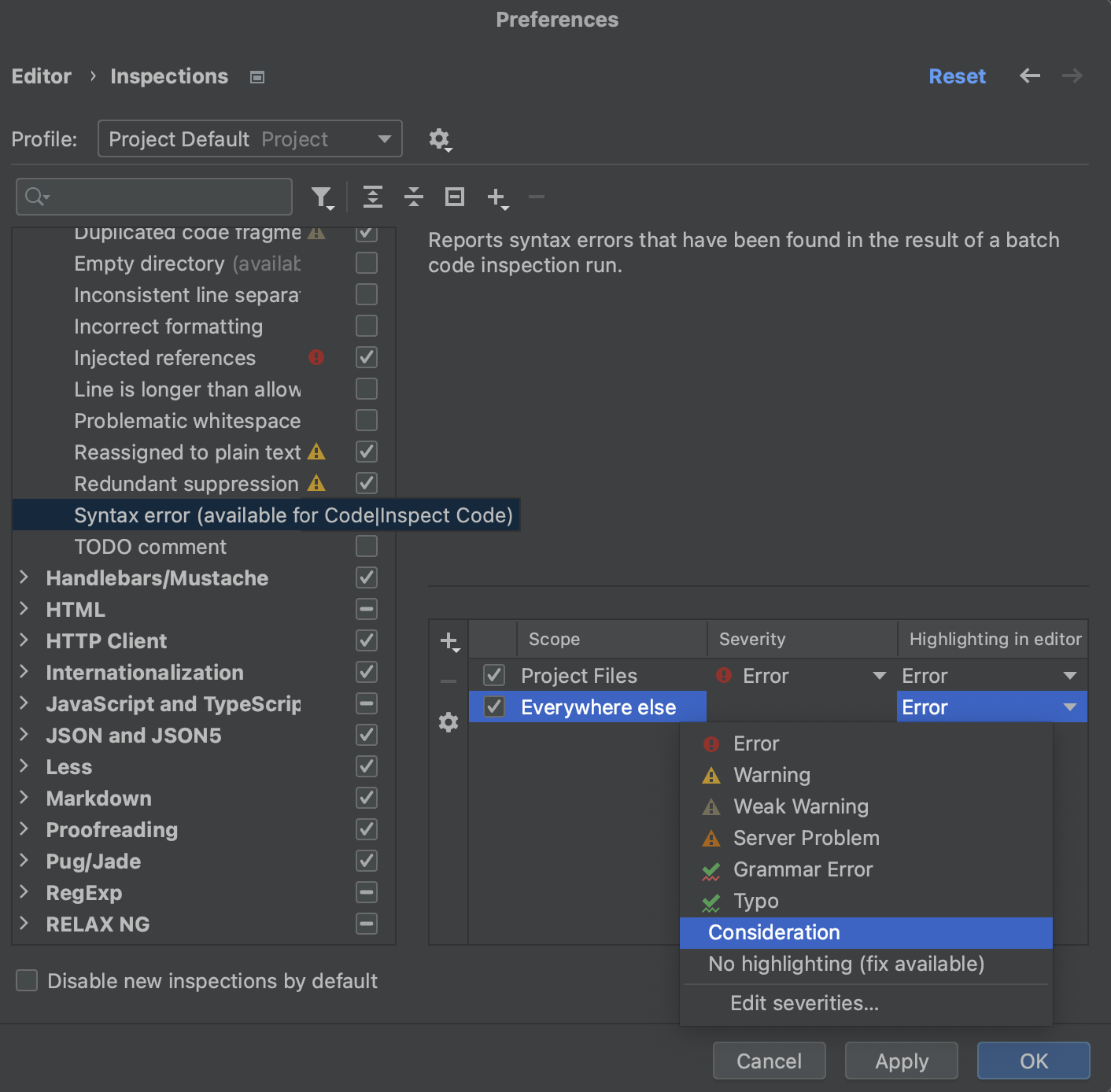The width and height of the screenshot is (1111, 1092).
Task: Toggle Disable new inspections by default
Action: coord(28,980)
